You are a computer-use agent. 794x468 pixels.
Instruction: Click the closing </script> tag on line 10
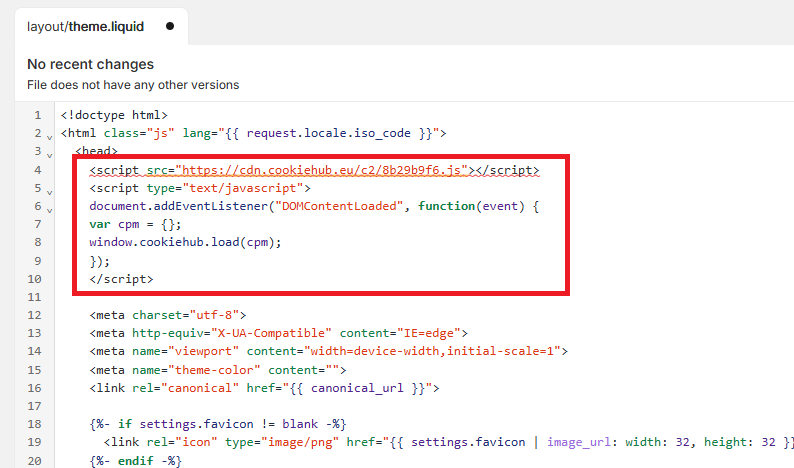122,279
